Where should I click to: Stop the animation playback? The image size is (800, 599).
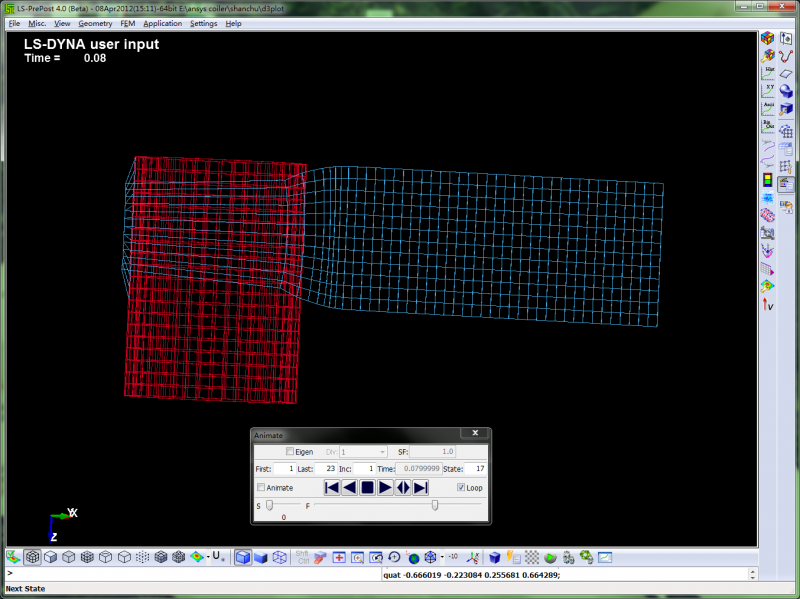(x=367, y=487)
